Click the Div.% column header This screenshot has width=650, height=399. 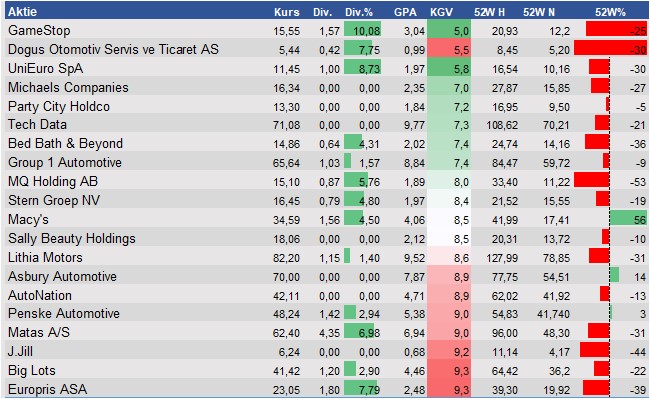[x=359, y=12]
